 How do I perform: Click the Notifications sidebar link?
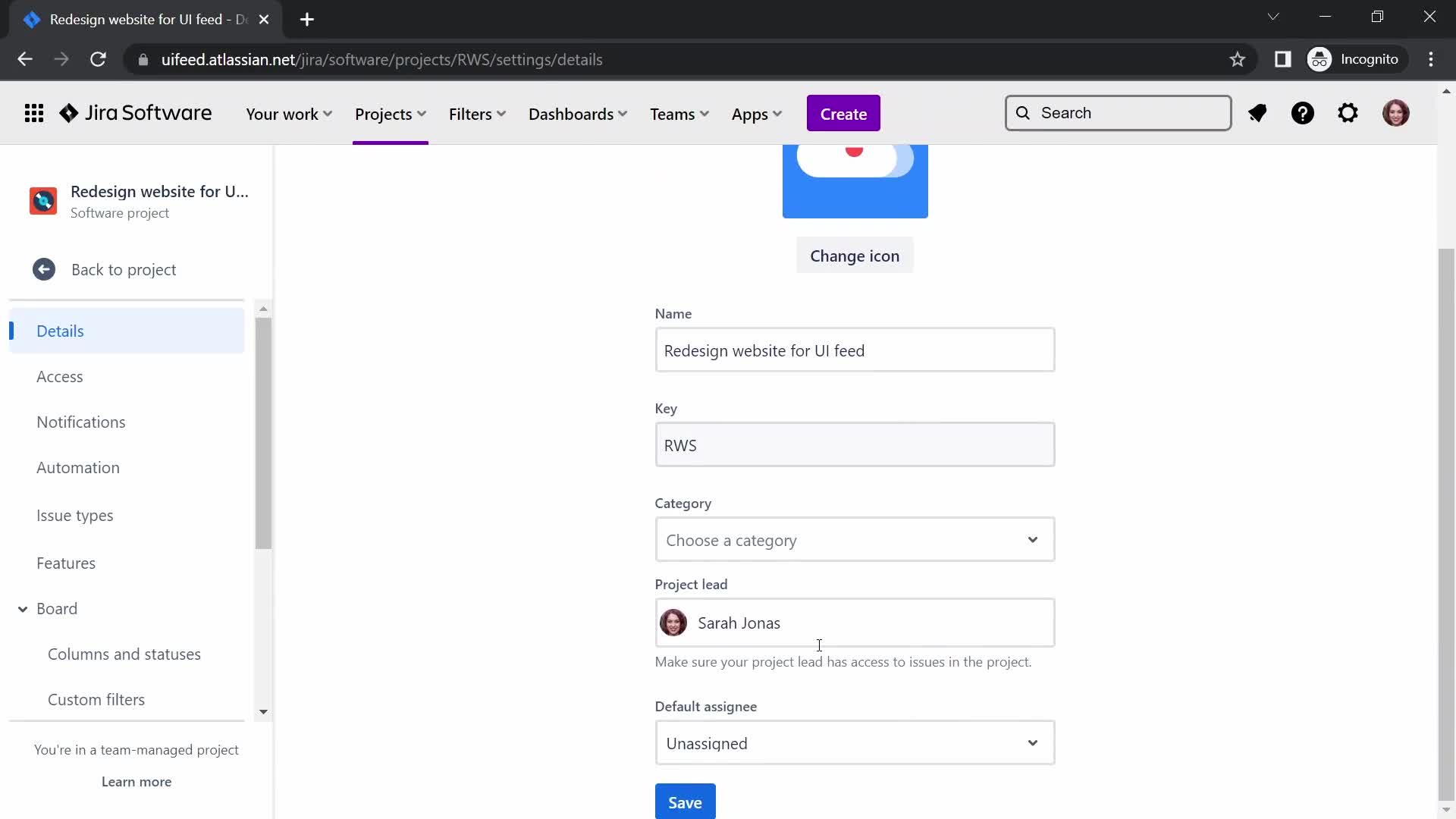(81, 421)
